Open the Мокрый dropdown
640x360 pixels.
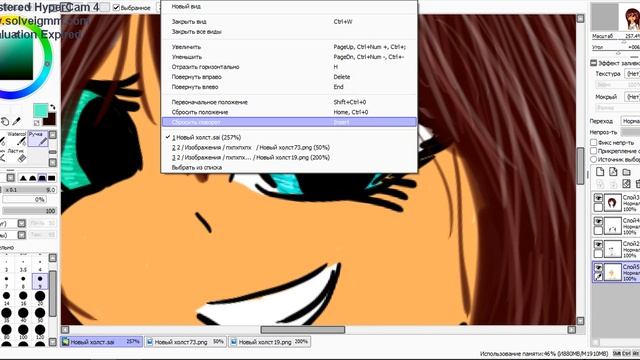(x=632, y=97)
